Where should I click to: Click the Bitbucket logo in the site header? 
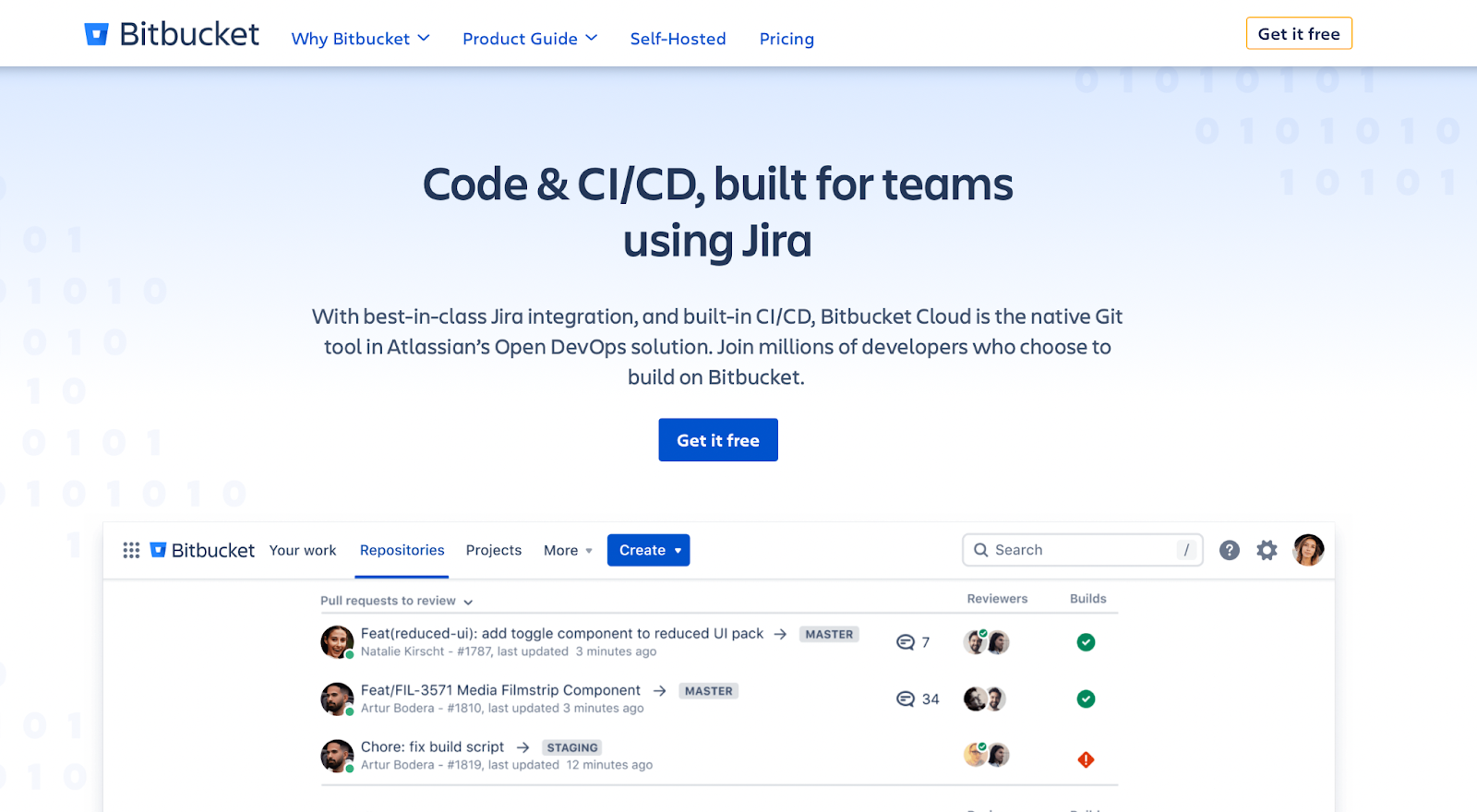pyautogui.click(x=172, y=34)
